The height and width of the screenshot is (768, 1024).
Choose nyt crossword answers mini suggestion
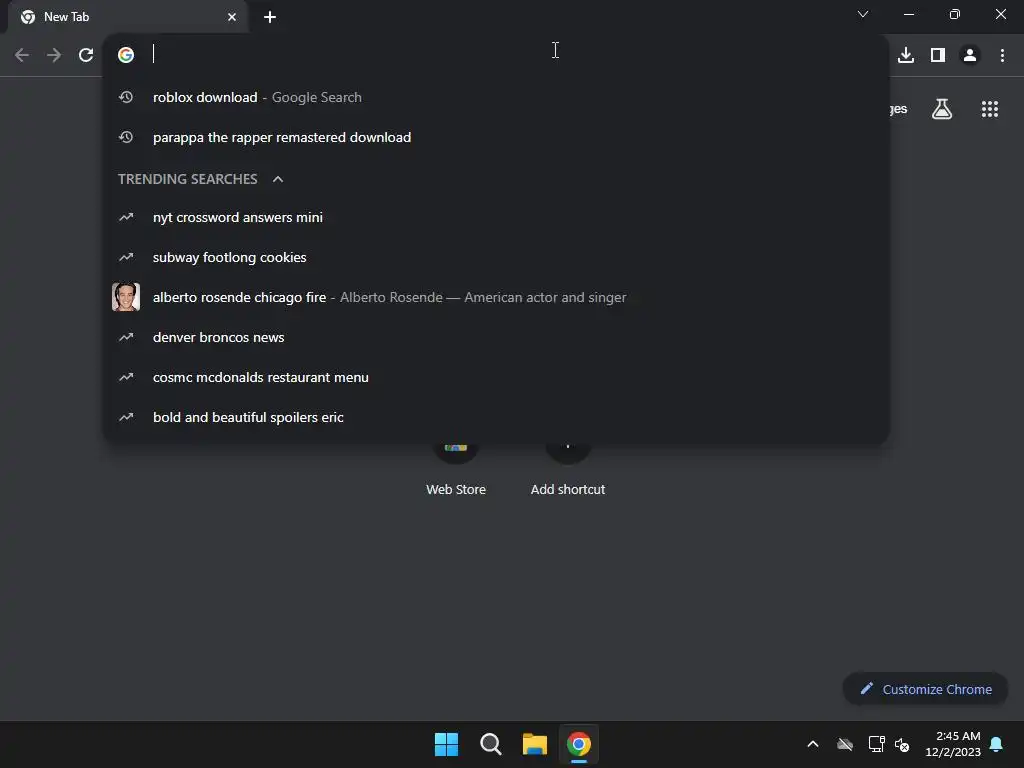[496, 217]
